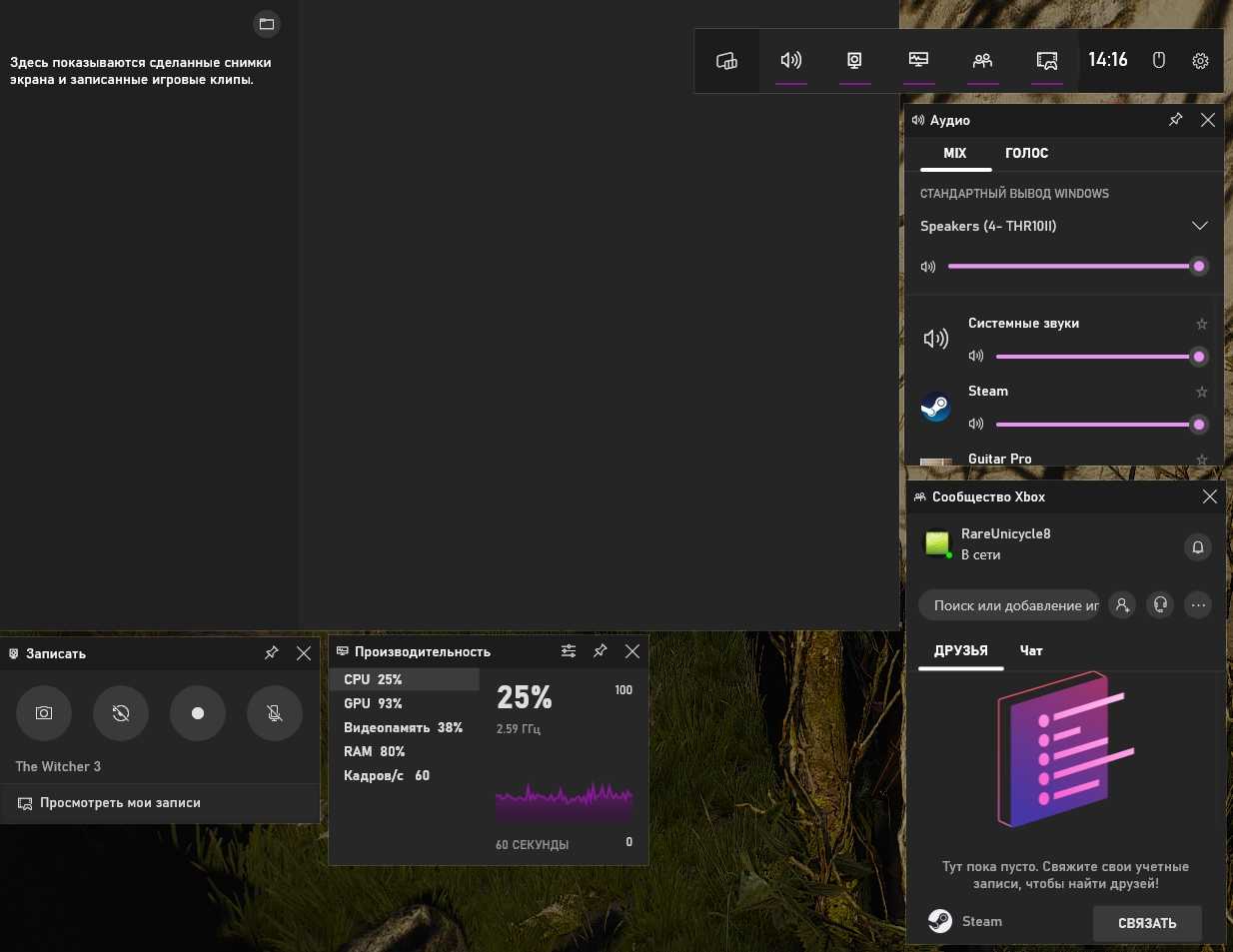Toggle the Performance widget in the top bar
1233x952 pixels.
[x=918, y=61]
